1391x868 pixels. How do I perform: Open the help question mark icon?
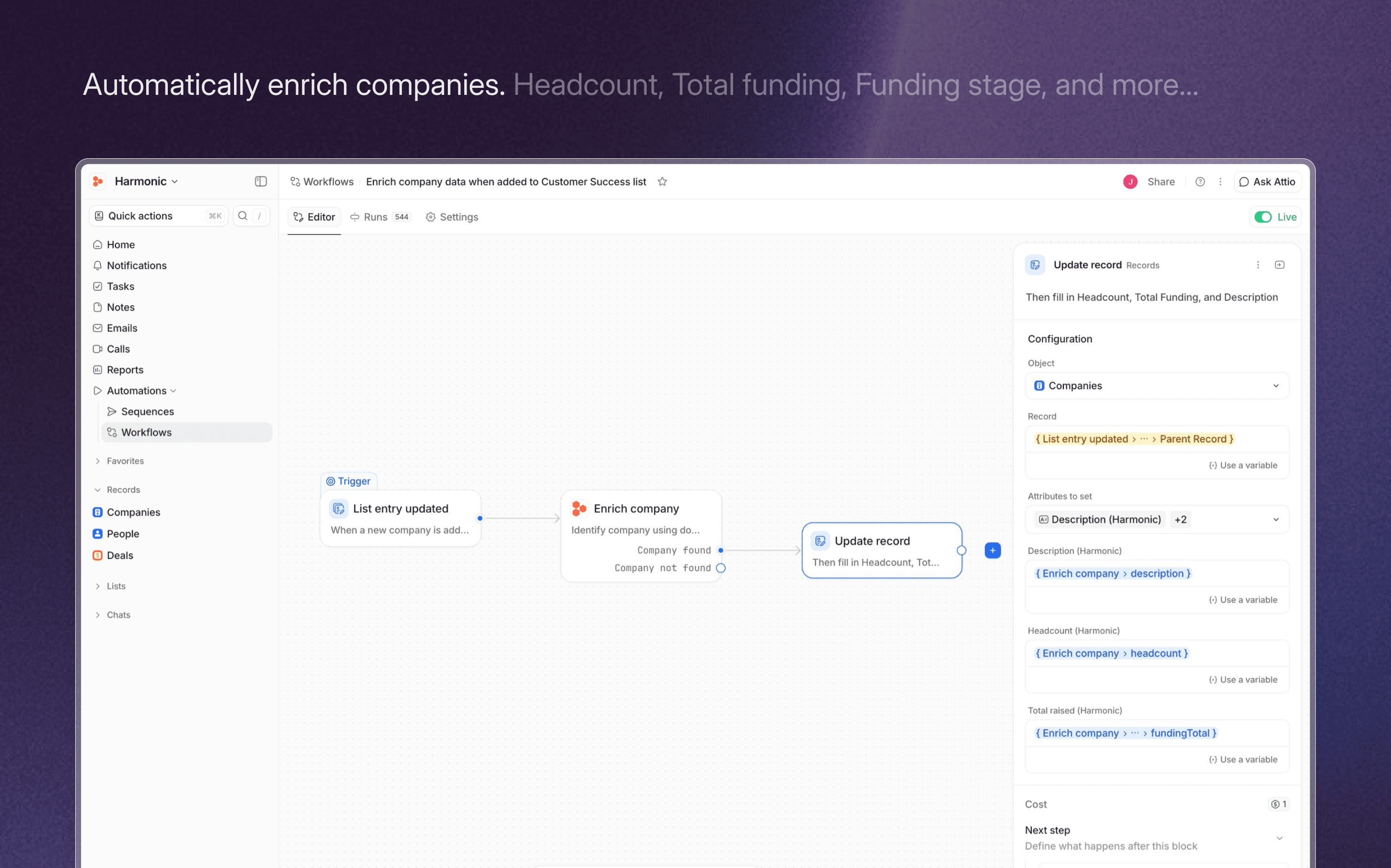1200,181
